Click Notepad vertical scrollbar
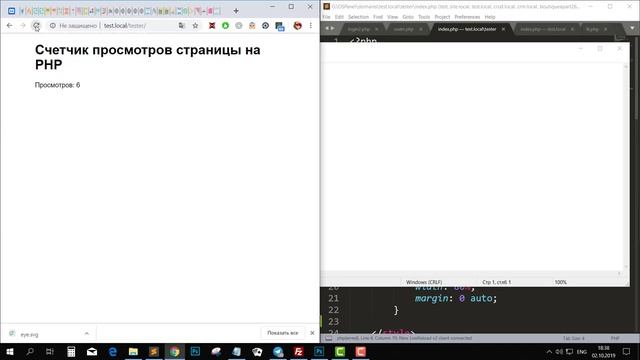This screenshot has width=640, height=360. pos(626,167)
